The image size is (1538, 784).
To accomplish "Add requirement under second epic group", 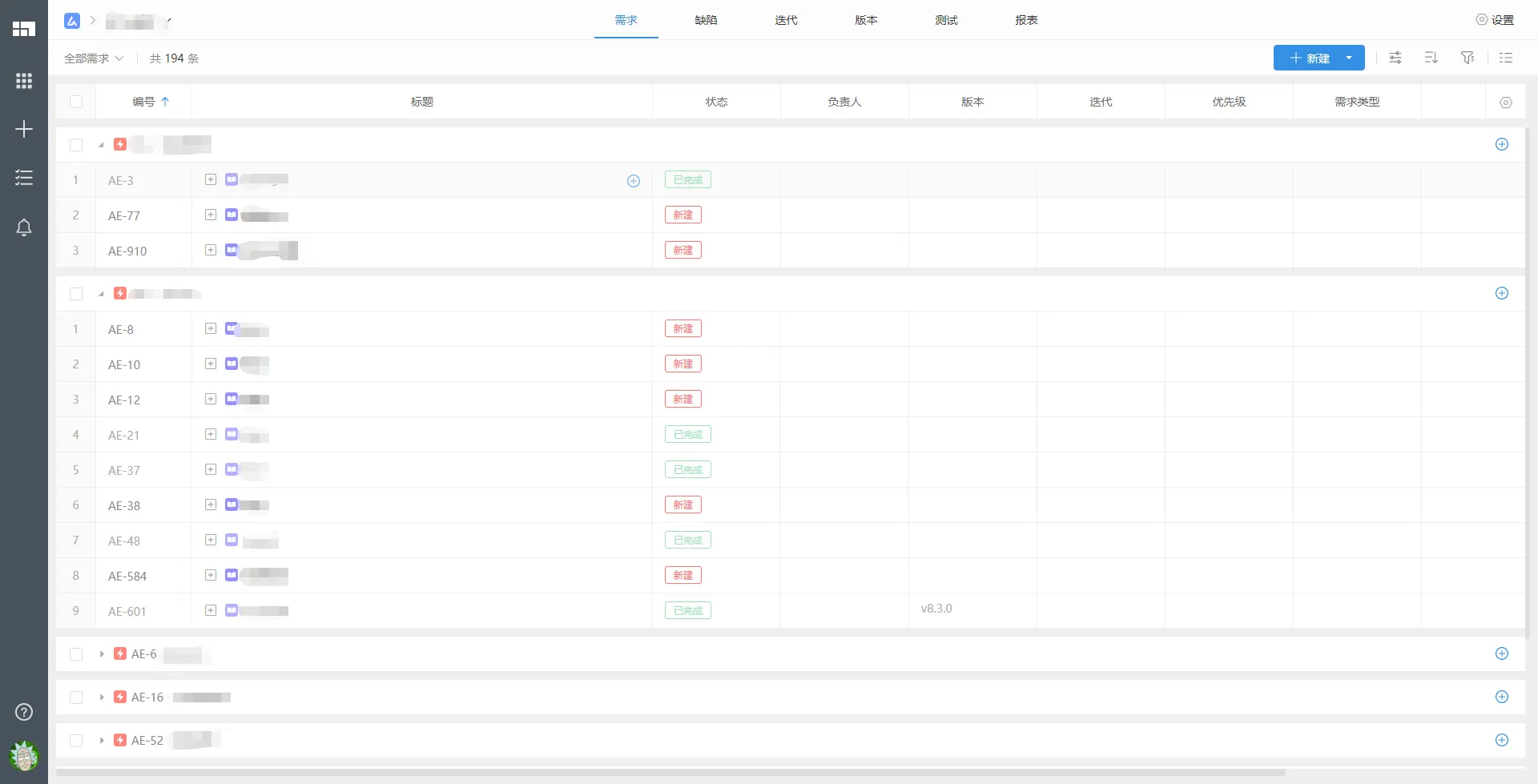I will 1502,293.
